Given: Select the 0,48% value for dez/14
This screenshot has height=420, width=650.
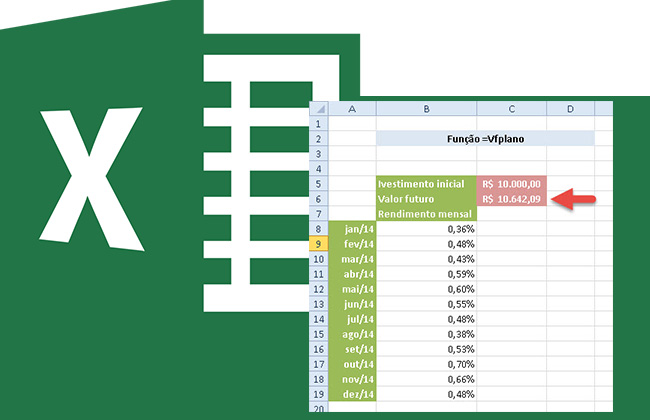Looking at the screenshot, I should (x=427, y=393).
